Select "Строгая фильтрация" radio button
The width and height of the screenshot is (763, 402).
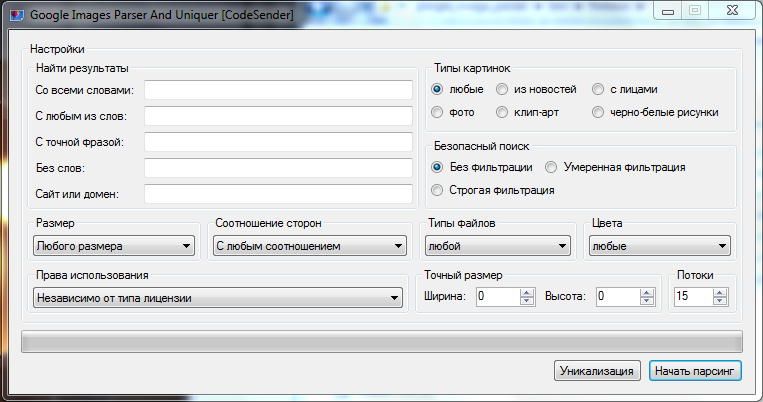pyautogui.click(x=437, y=190)
